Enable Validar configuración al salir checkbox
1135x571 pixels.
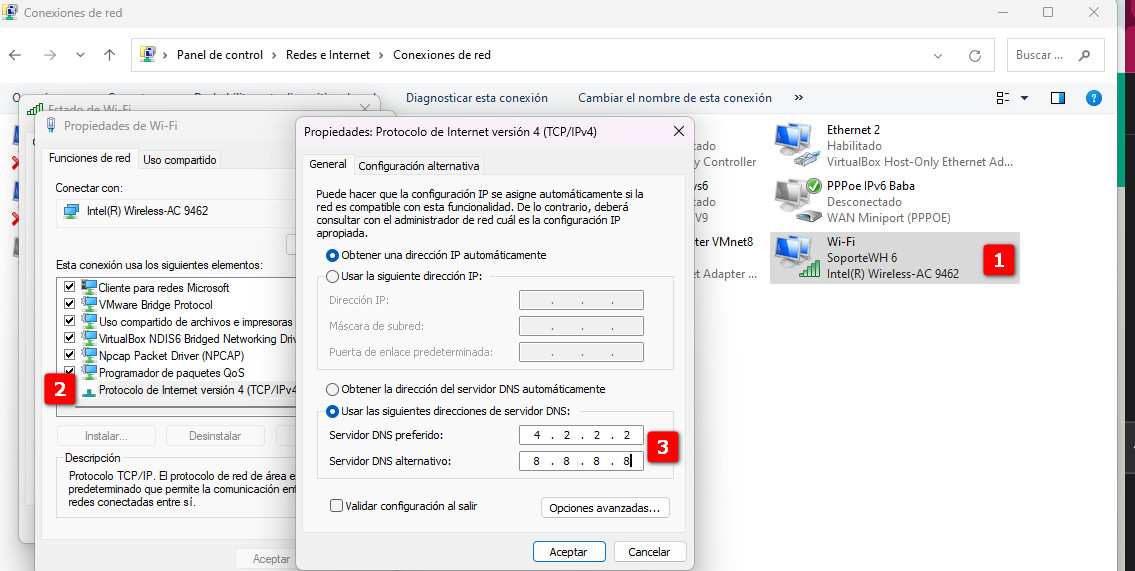click(x=337, y=506)
